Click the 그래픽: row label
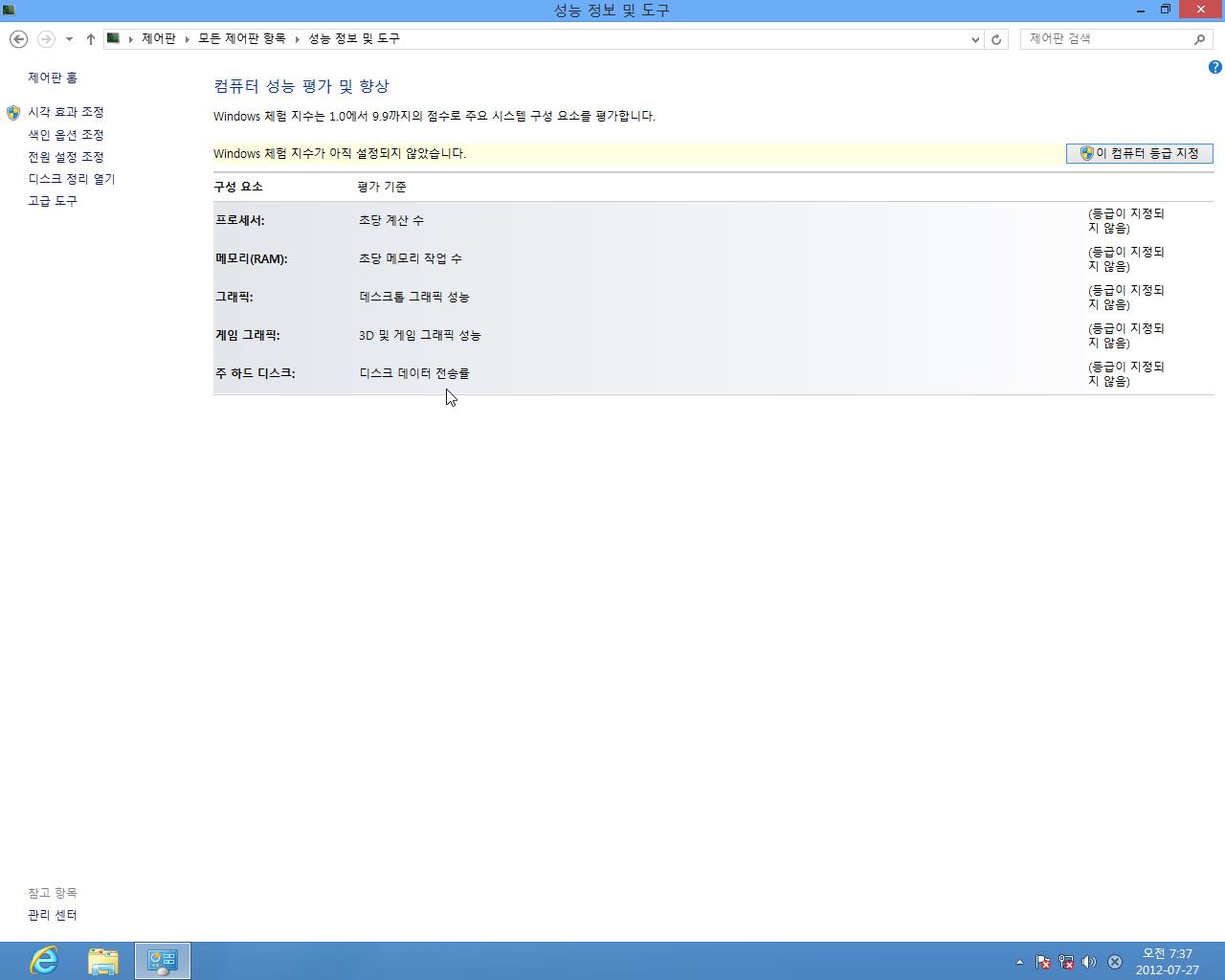This screenshot has height=980, width=1225. pyautogui.click(x=234, y=297)
